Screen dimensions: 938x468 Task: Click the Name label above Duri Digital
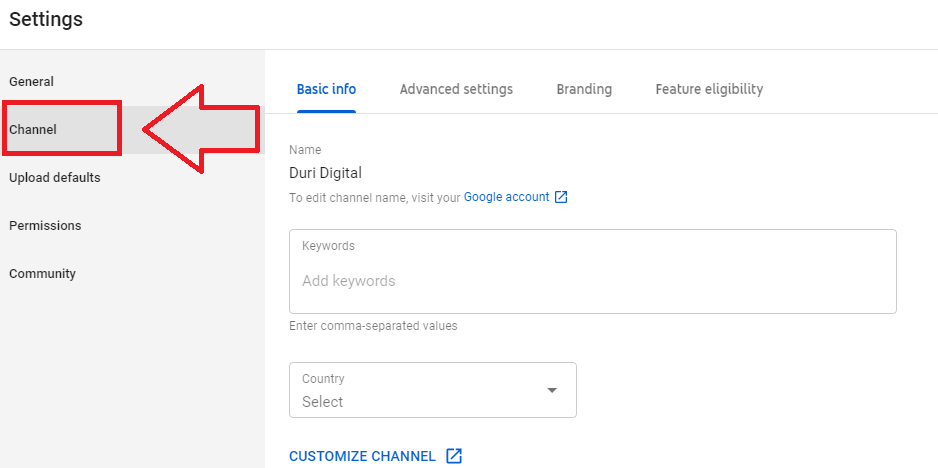305,150
